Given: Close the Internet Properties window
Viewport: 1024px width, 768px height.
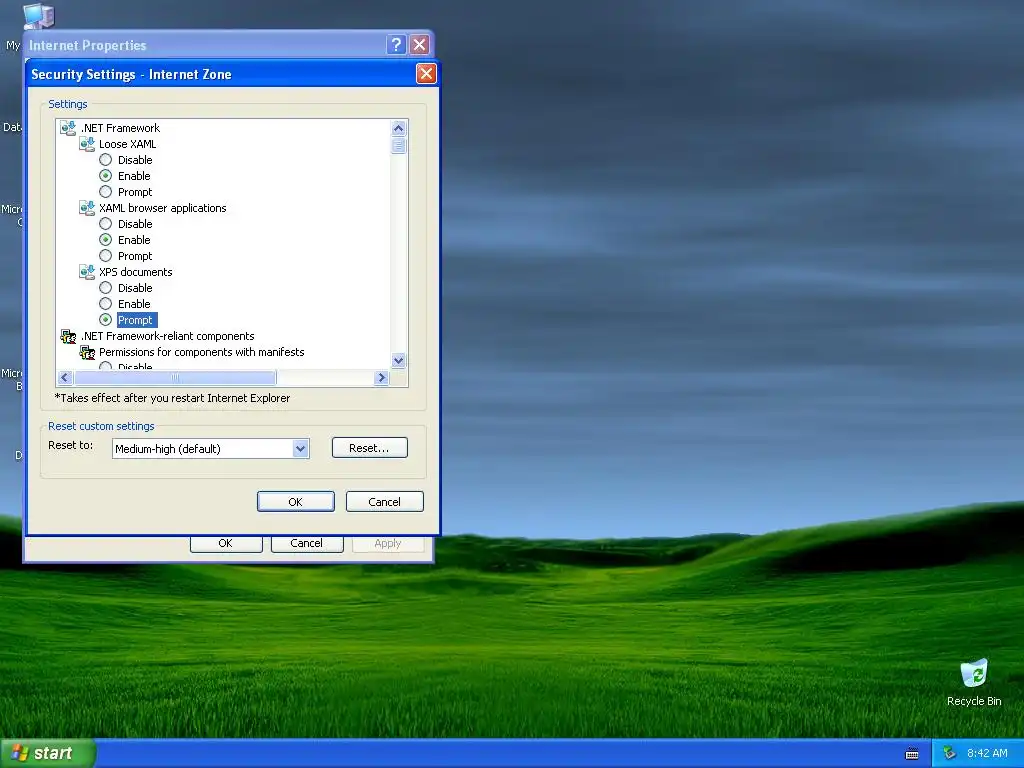Looking at the screenshot, I should click(x=419, y=44).
